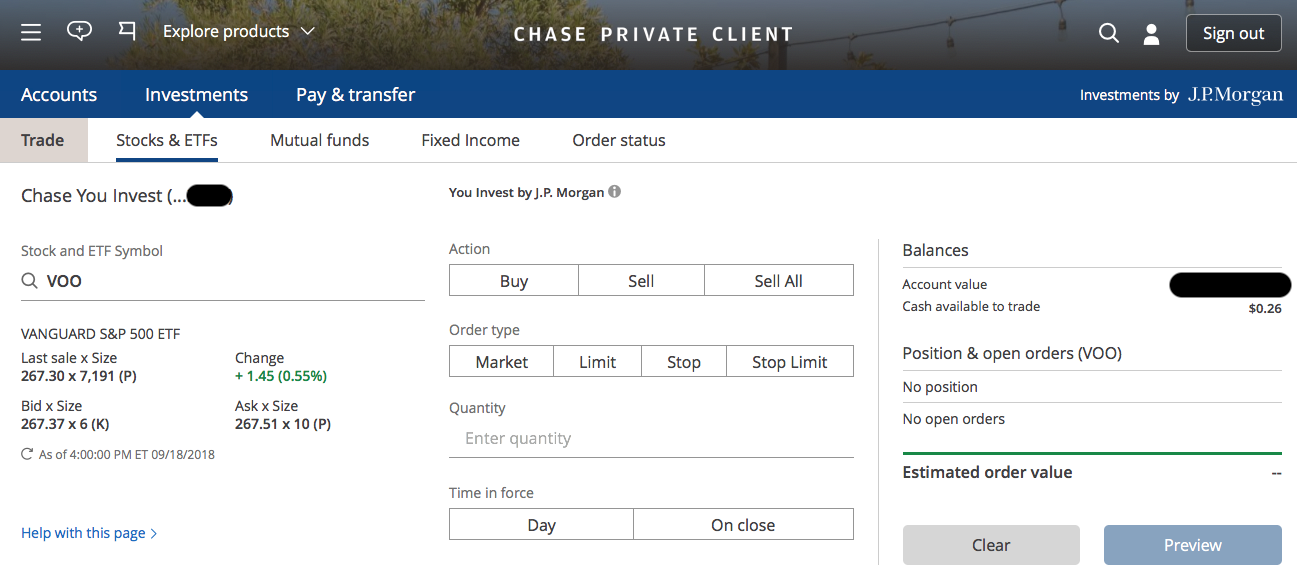Click the Clear button
The image size is (1297, 578).
coord(991,545)
